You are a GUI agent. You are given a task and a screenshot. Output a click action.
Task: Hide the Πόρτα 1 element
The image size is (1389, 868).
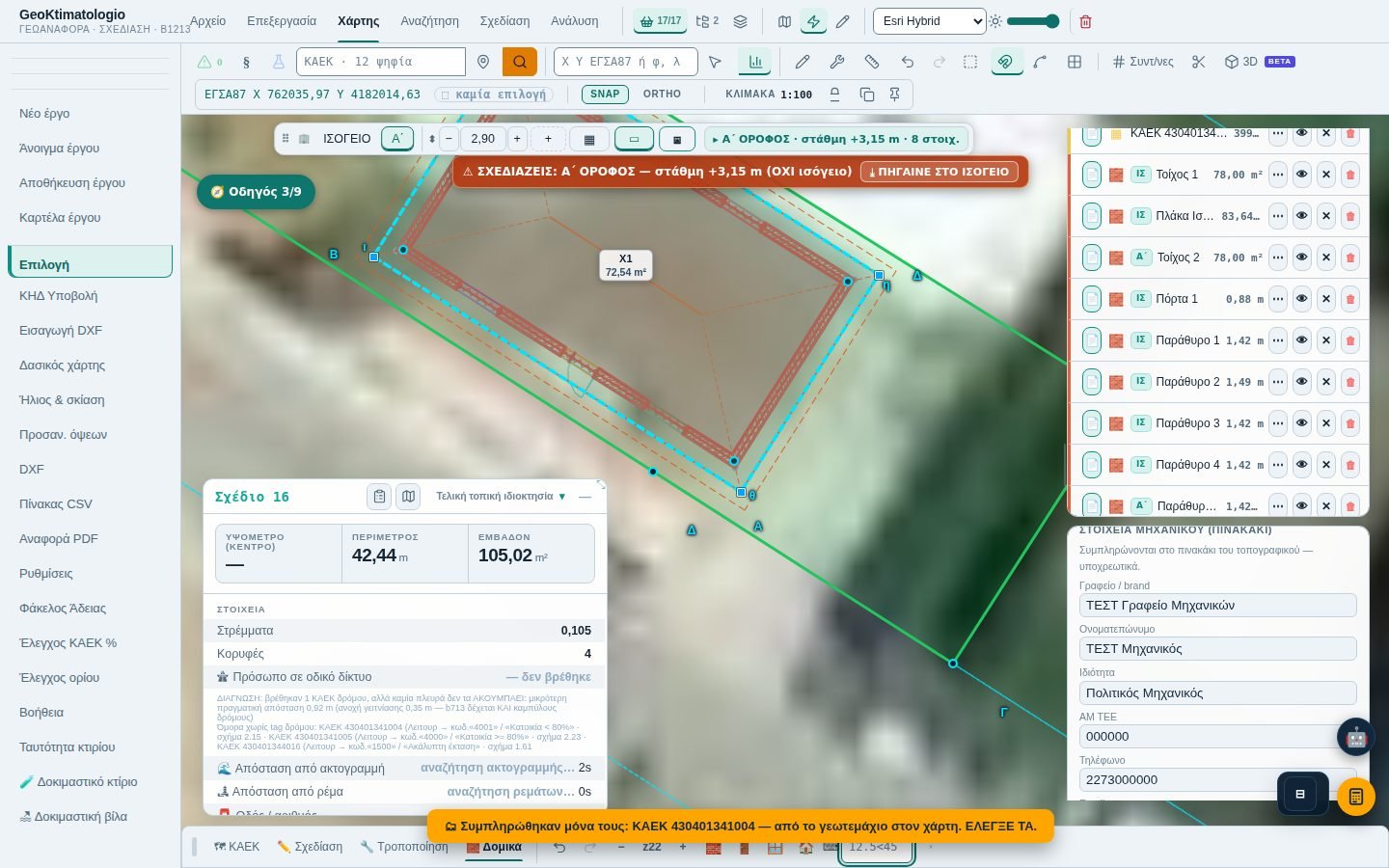(x=1301, y=299)
